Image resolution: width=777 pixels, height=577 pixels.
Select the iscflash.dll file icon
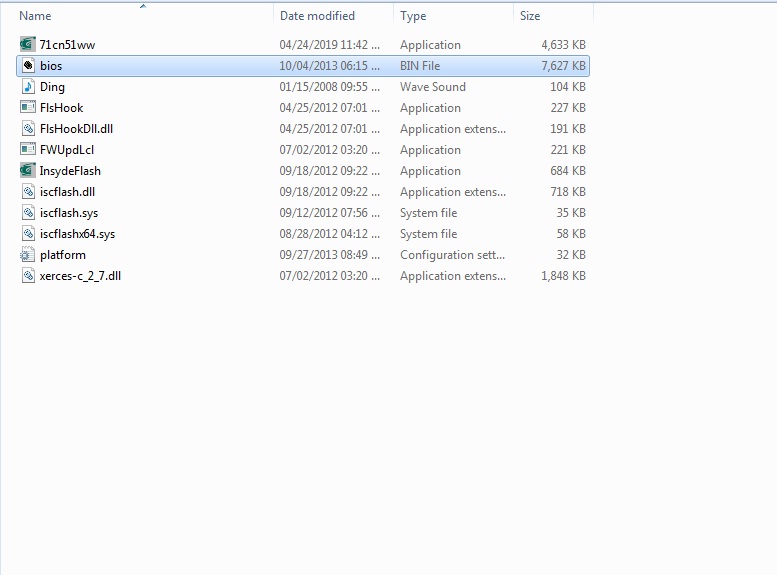(28, 192)
